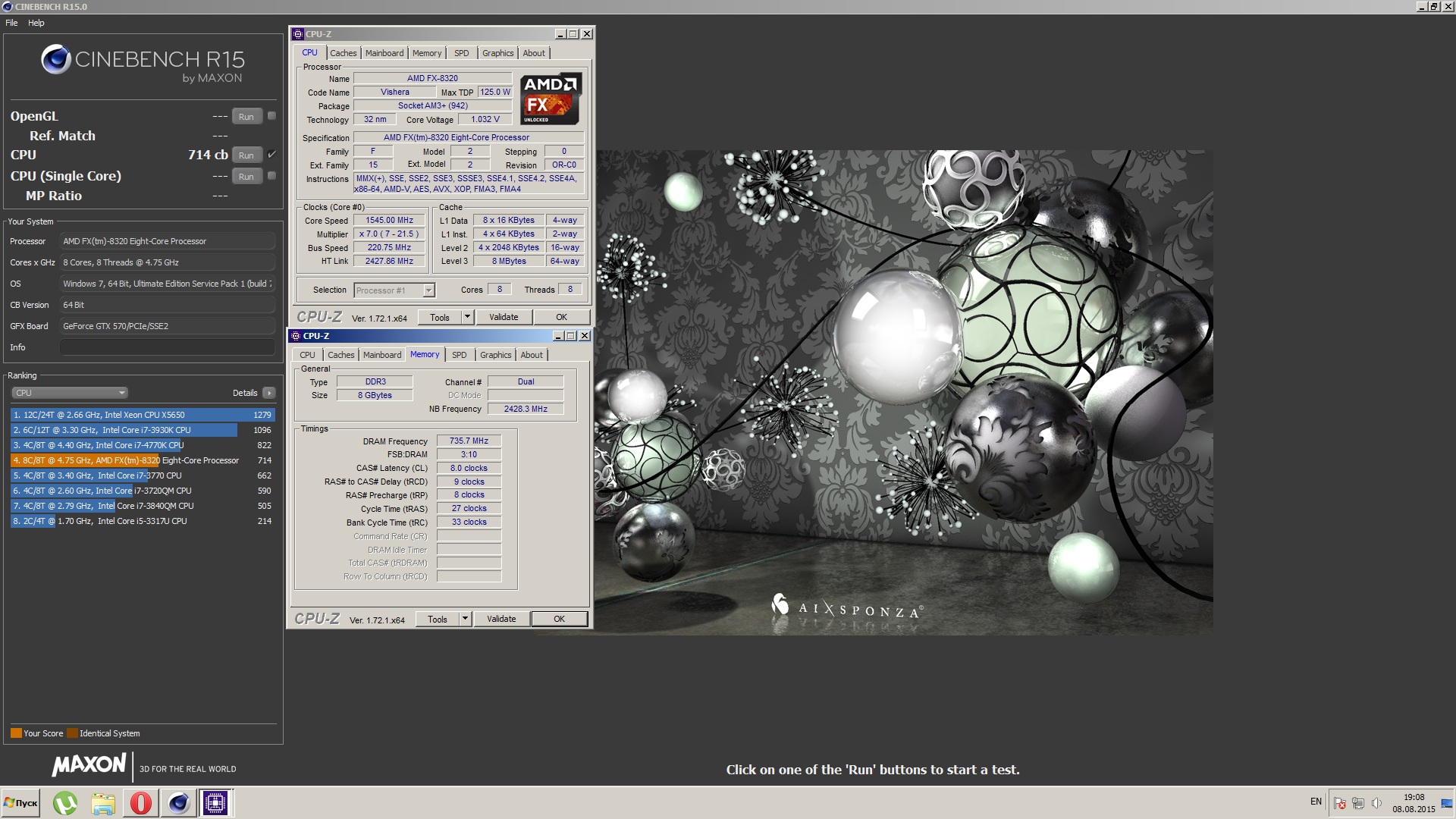Select the i7-4770K ranking row
The image size is (1456, 819).
[143, 445]
